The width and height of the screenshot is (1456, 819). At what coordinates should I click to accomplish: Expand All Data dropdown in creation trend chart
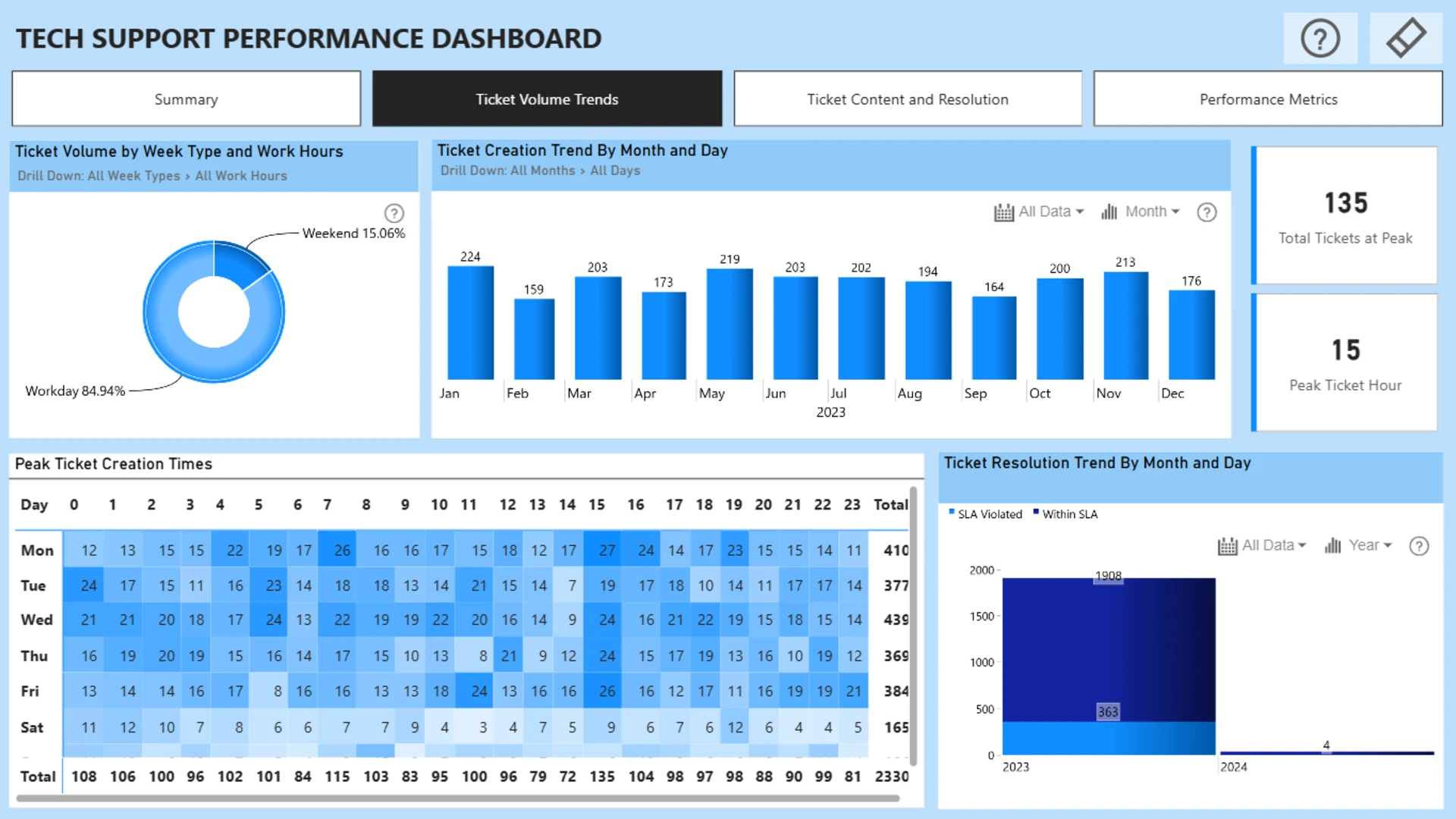coord(1052,212)
